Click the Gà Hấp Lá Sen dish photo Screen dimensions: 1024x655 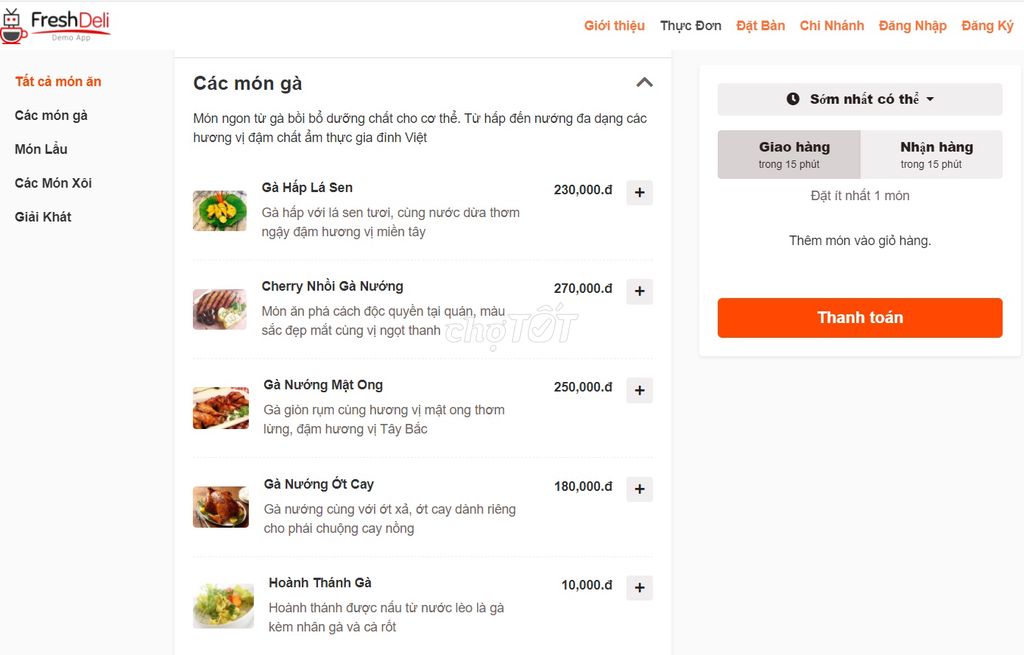coord(220,210)
